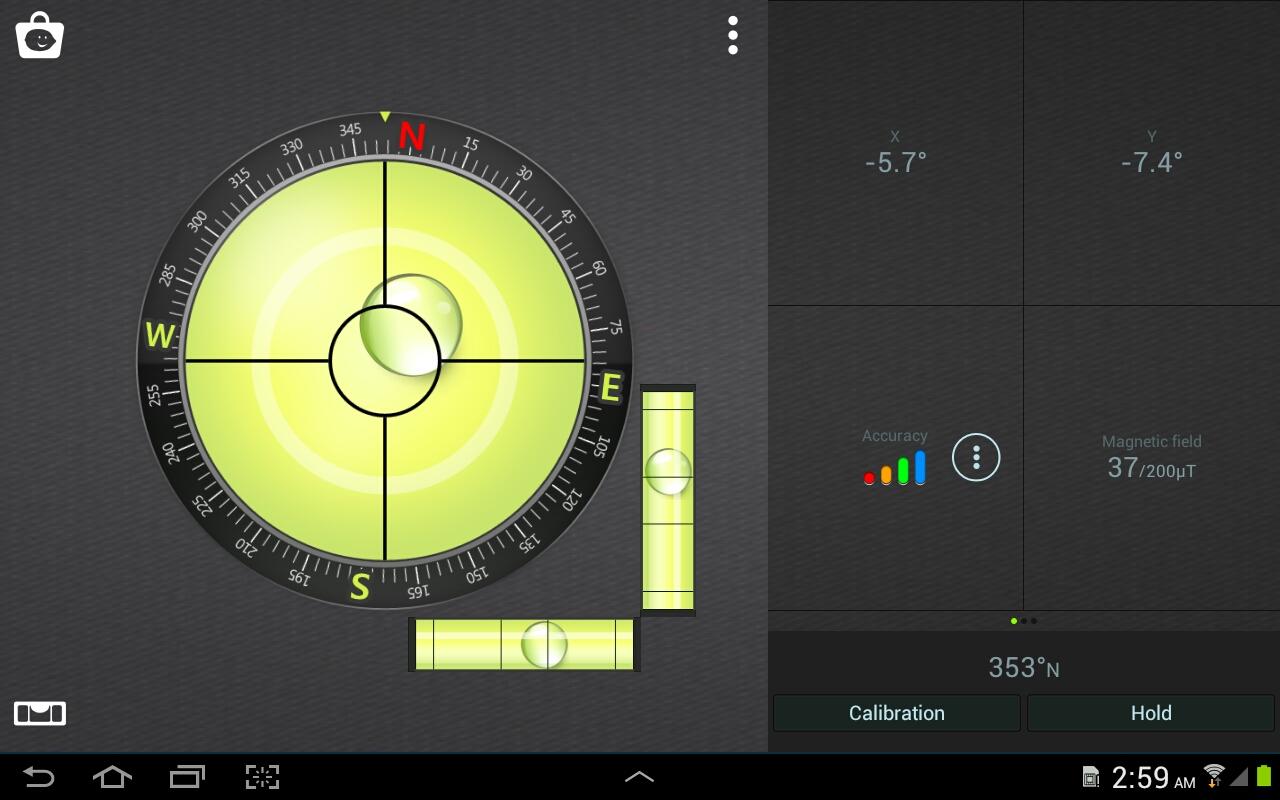
Task: Open the shopping bag store icon
Action: (x=40, y=36)
